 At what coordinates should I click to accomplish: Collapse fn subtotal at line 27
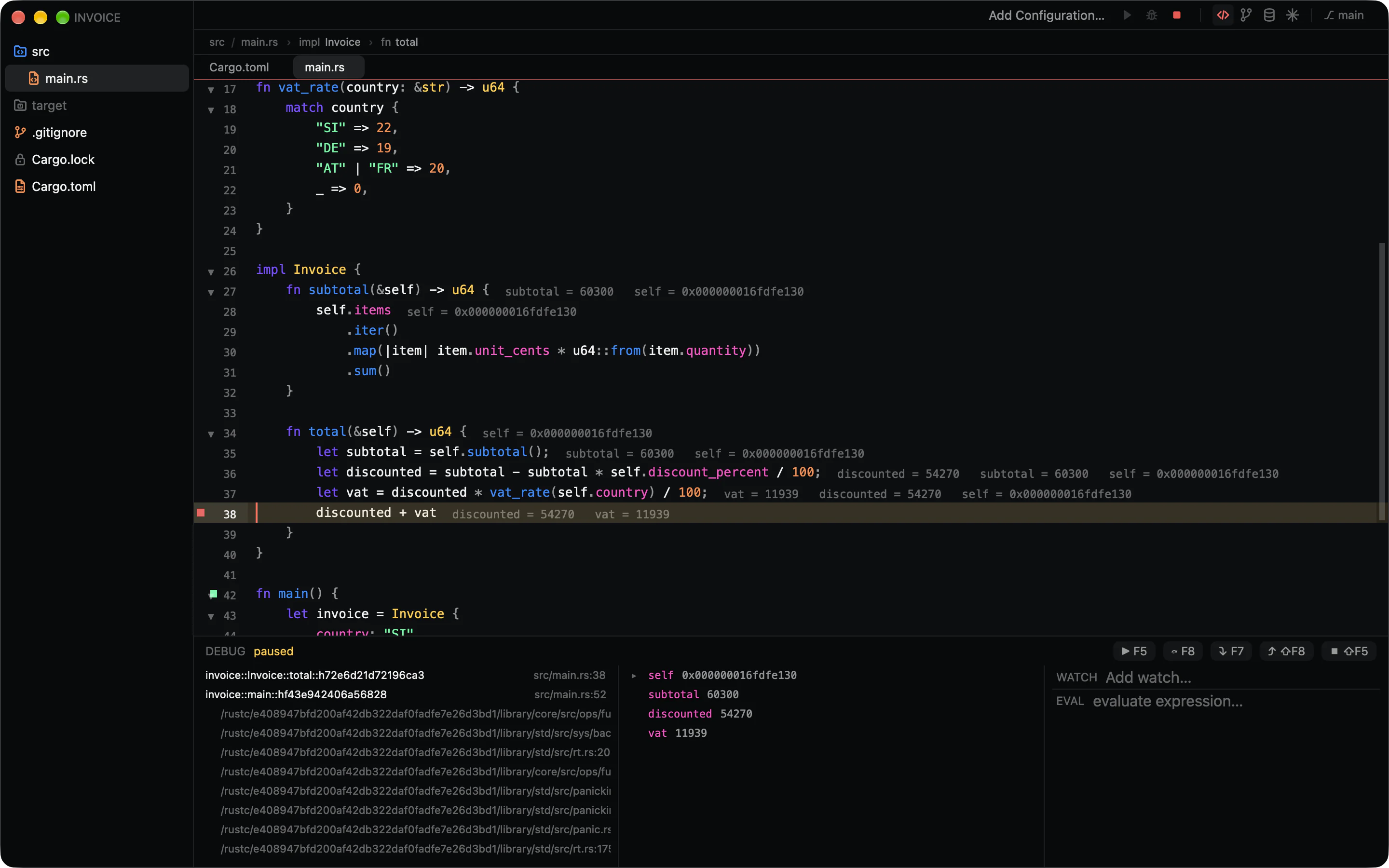pos(211,292)
